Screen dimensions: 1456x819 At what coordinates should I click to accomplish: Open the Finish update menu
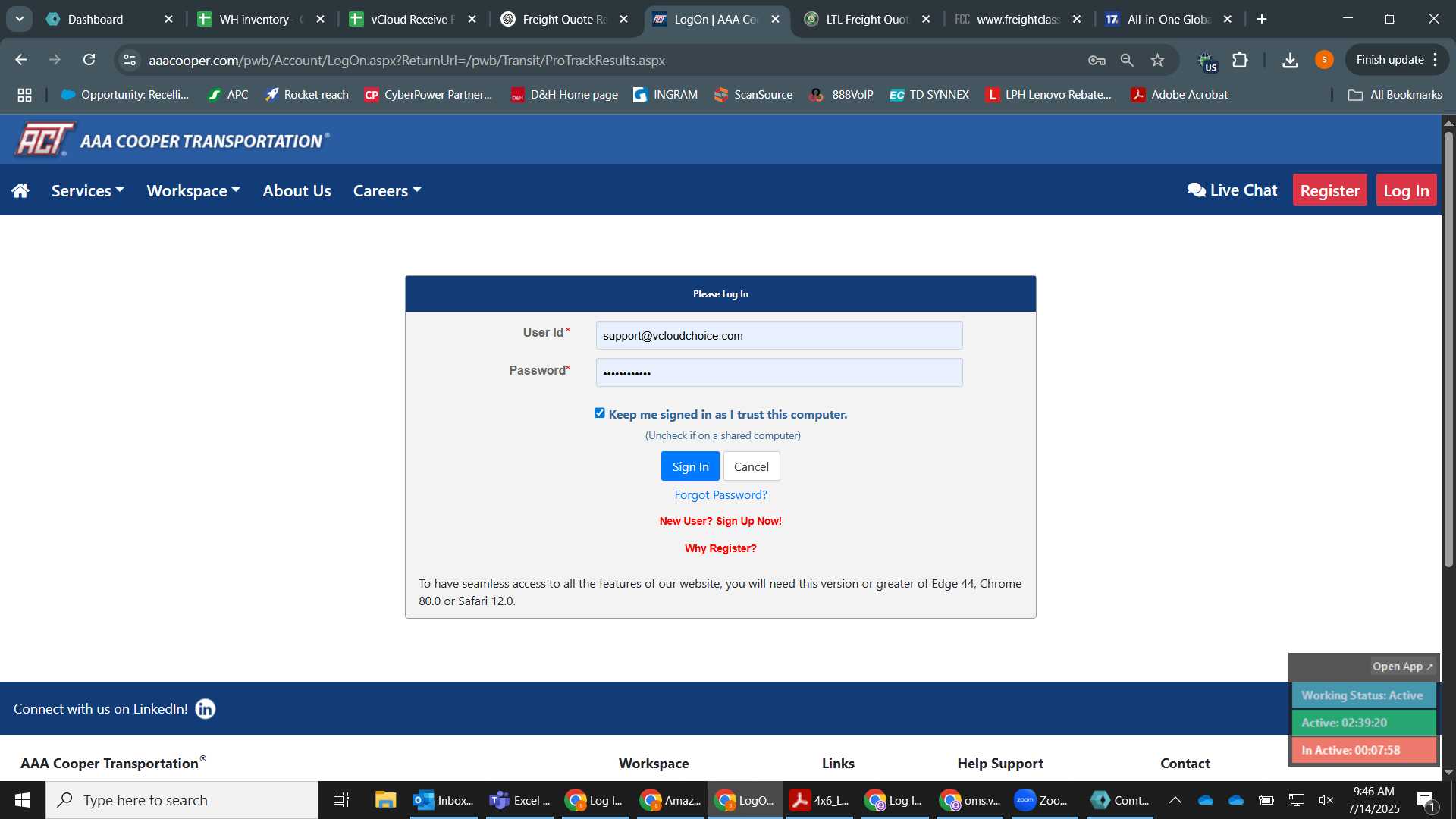(x=1397, y=60)
